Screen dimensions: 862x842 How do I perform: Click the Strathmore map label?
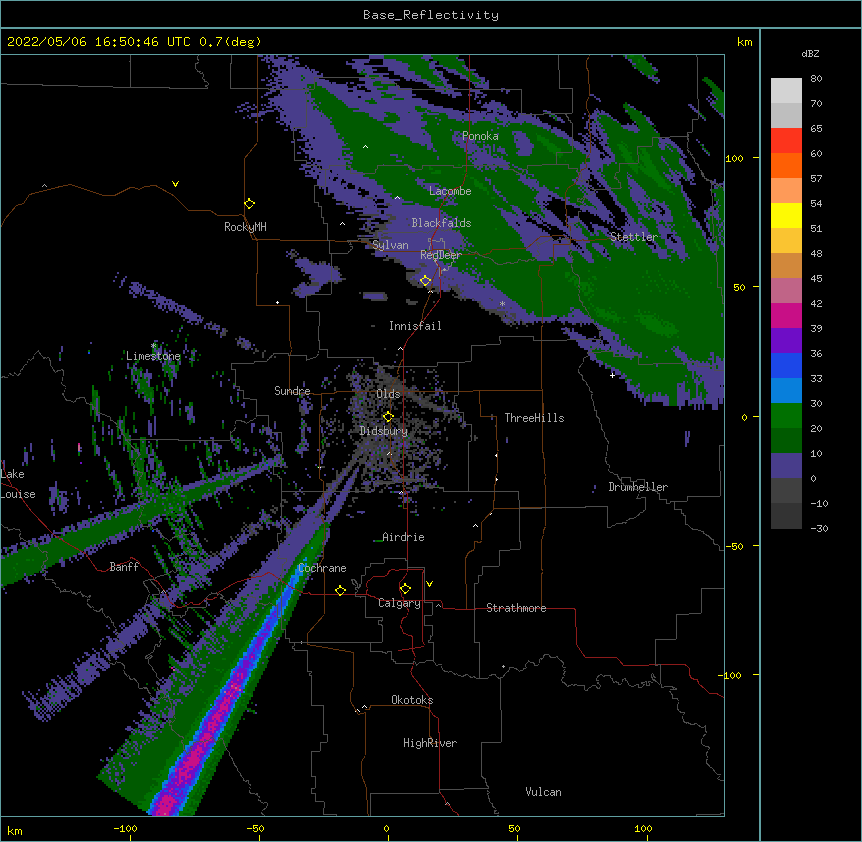516,608
